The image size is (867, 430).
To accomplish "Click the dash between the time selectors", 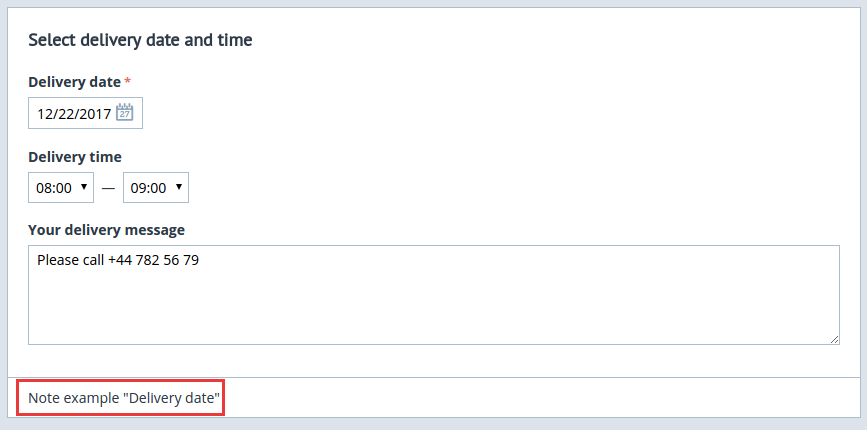I will [108, 188].
